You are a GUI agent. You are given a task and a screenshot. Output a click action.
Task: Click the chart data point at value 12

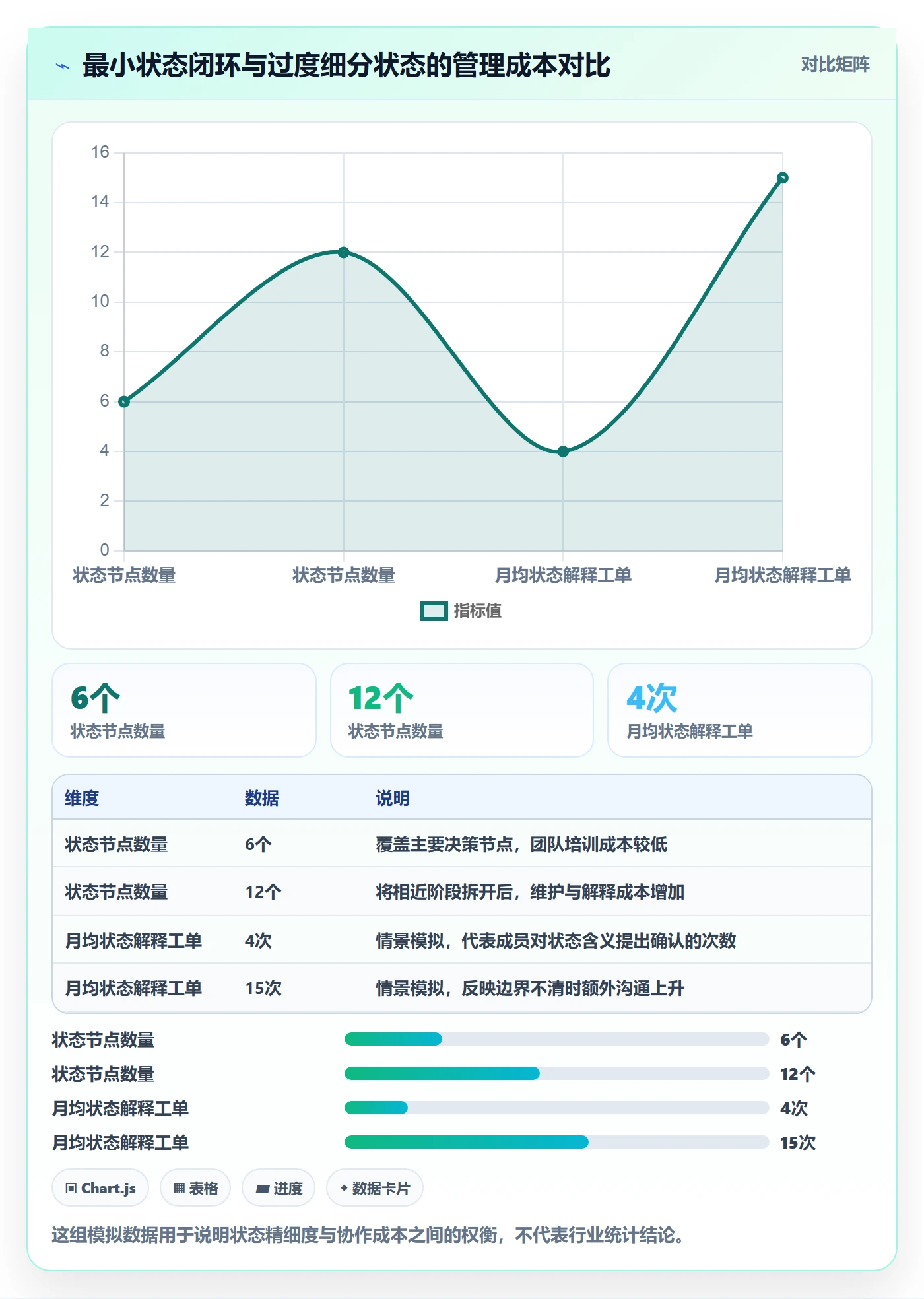(x=343, y=252)
